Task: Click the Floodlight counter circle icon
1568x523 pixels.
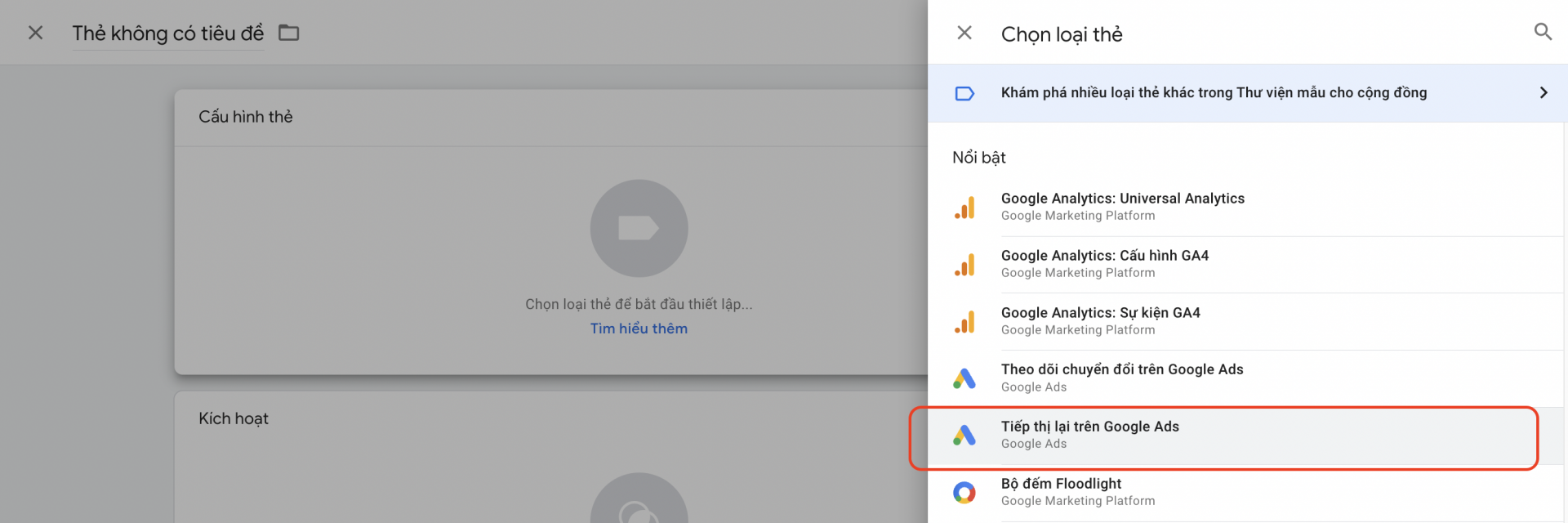Action: pos(964,492)
